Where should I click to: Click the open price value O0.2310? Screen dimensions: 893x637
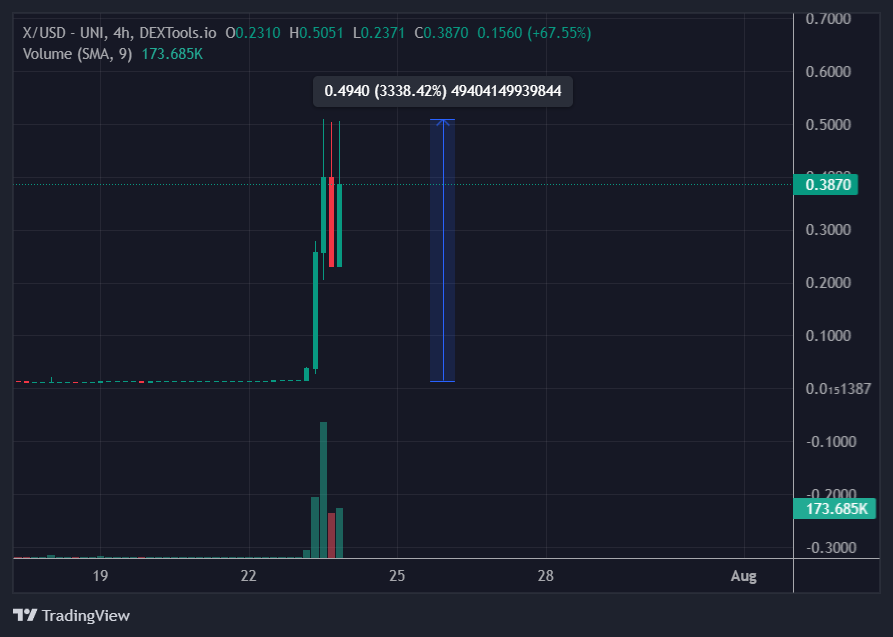(253, 33)
